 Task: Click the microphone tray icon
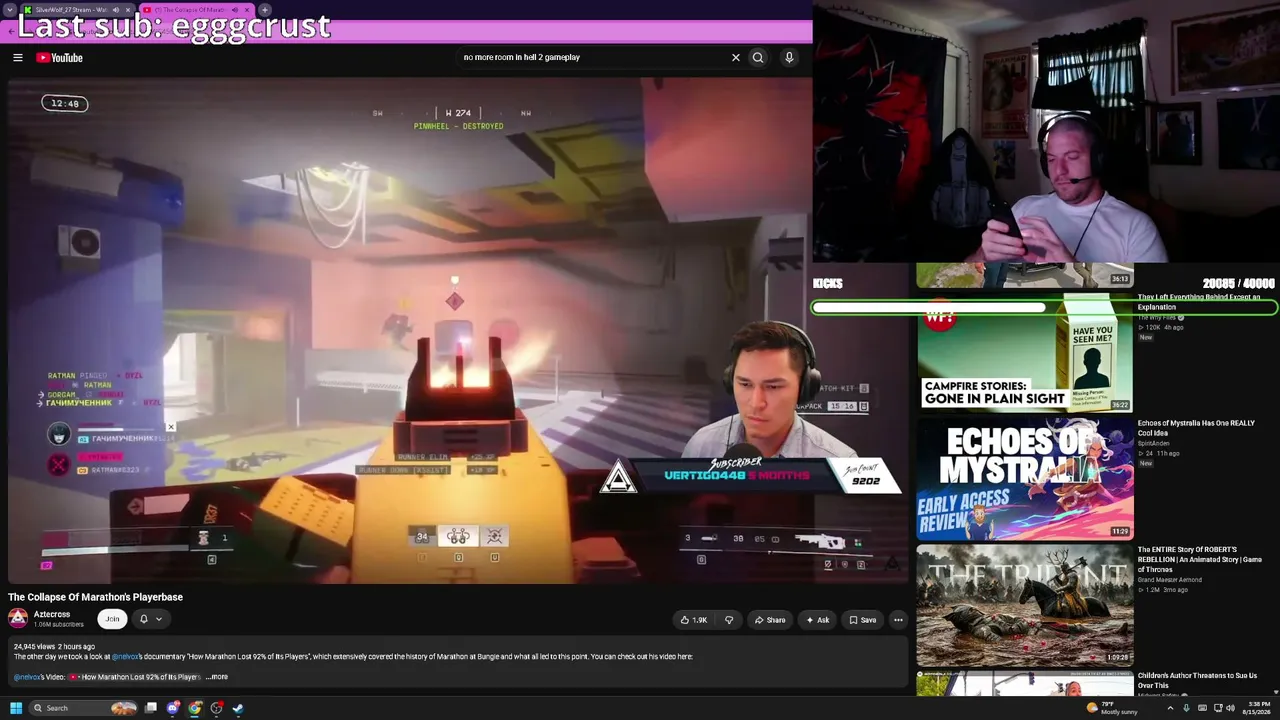click(x=1186, y=708)
